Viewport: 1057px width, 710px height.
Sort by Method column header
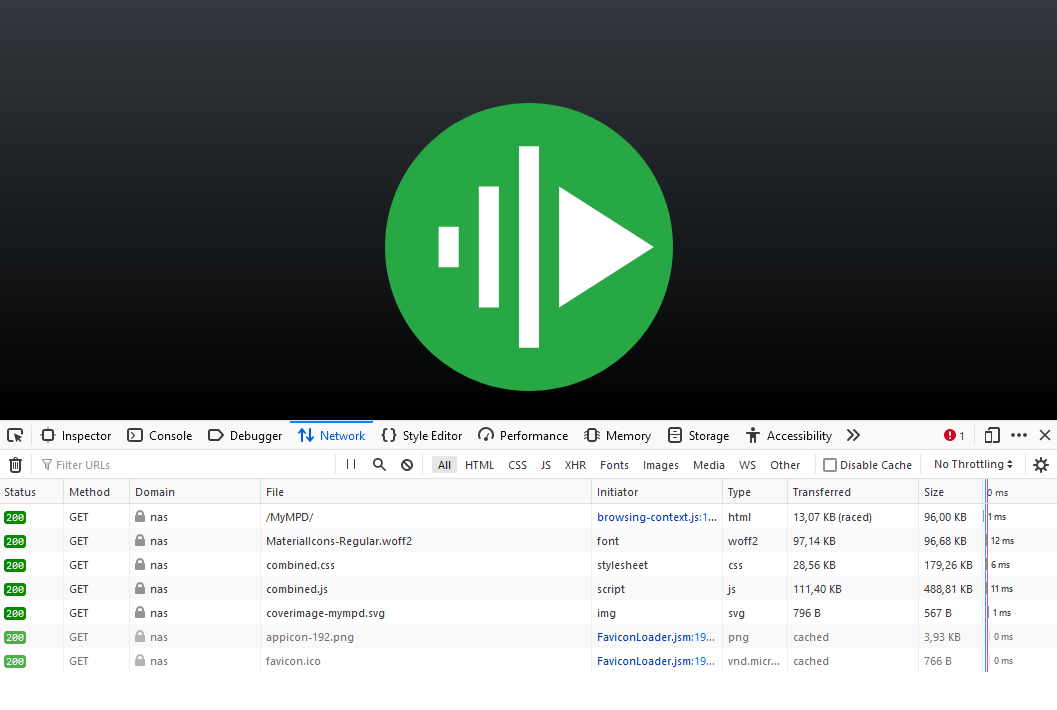click(96, 492)
